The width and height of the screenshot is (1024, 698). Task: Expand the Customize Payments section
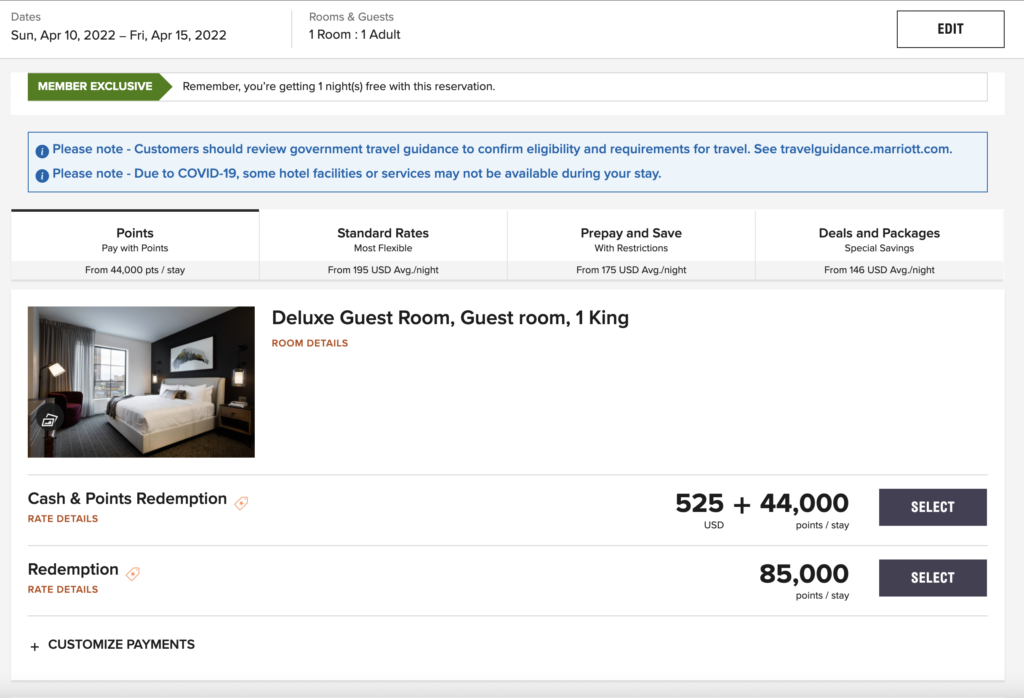coord(112,644)
